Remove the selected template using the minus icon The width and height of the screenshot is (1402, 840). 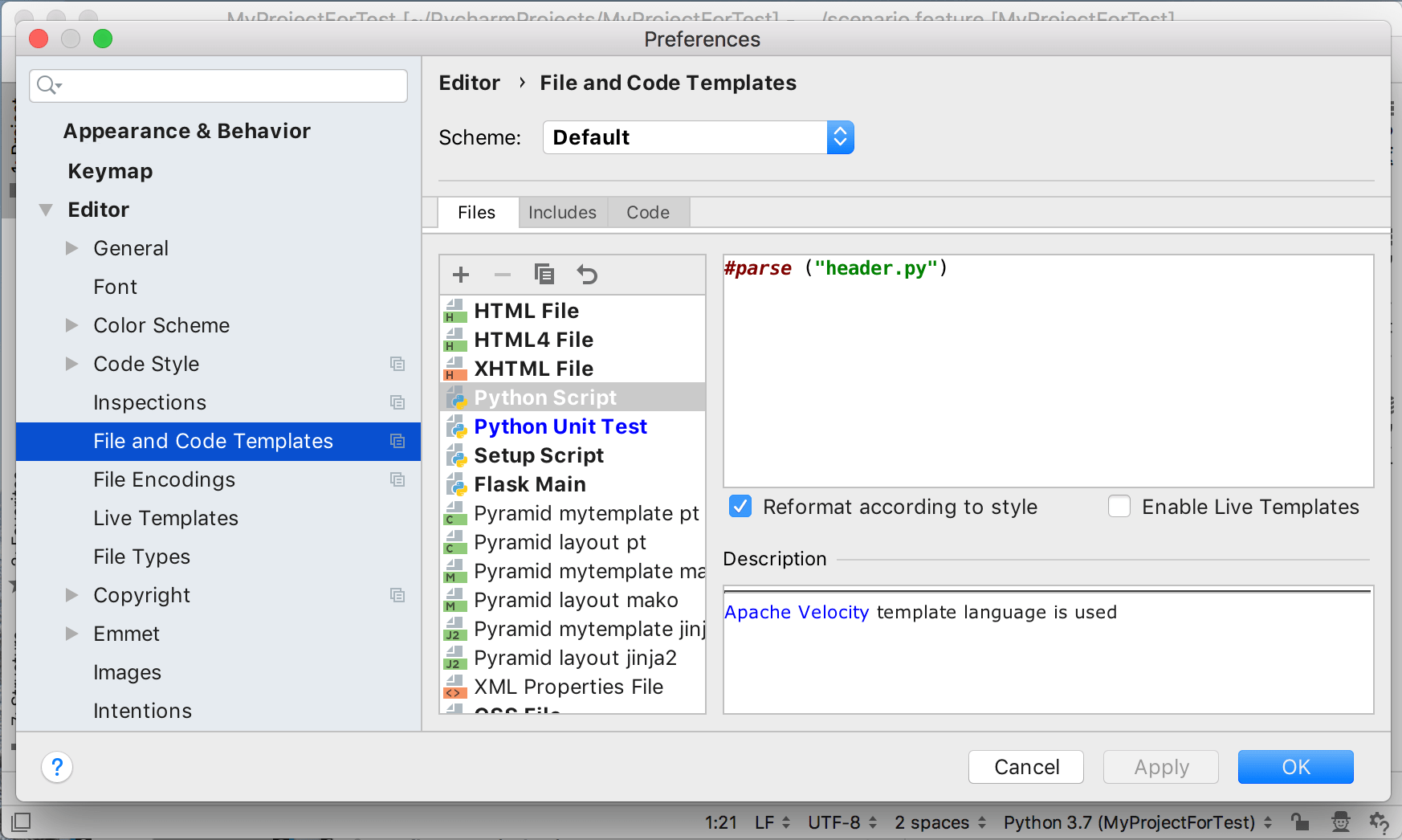click(x=503, y=274)
